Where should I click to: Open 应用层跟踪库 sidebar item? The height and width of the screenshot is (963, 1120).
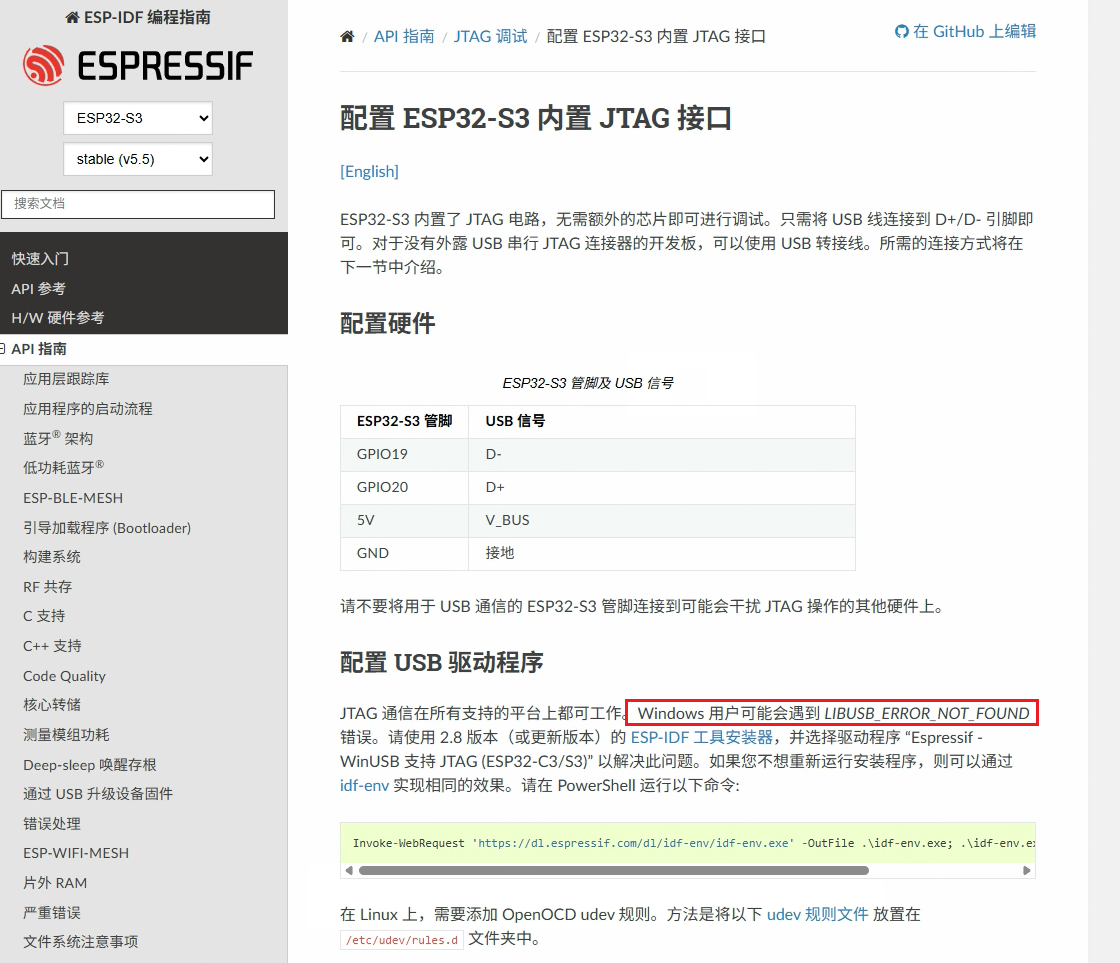pos(66,379)
